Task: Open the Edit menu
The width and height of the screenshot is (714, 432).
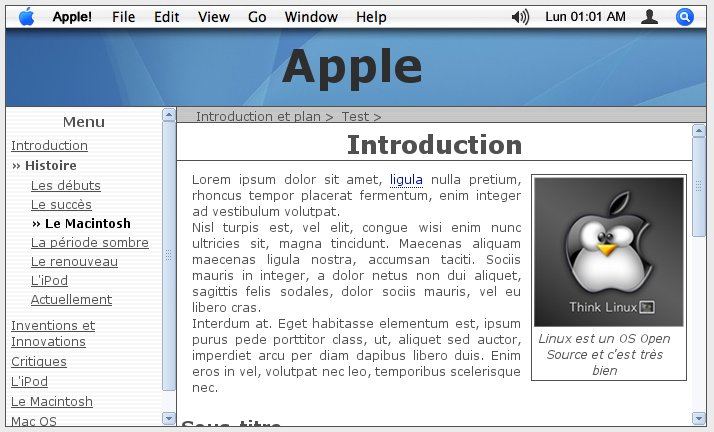Action: (166, 17)
